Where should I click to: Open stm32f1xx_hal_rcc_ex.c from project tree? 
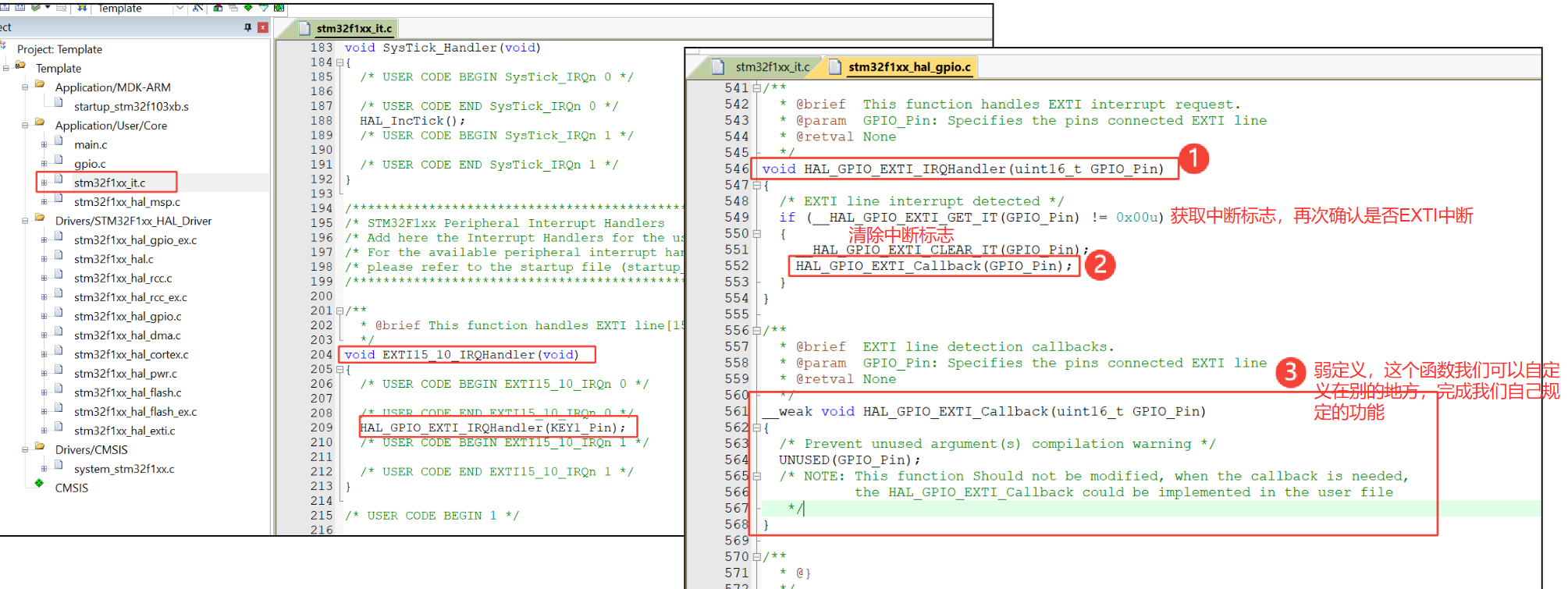[130, 297]
